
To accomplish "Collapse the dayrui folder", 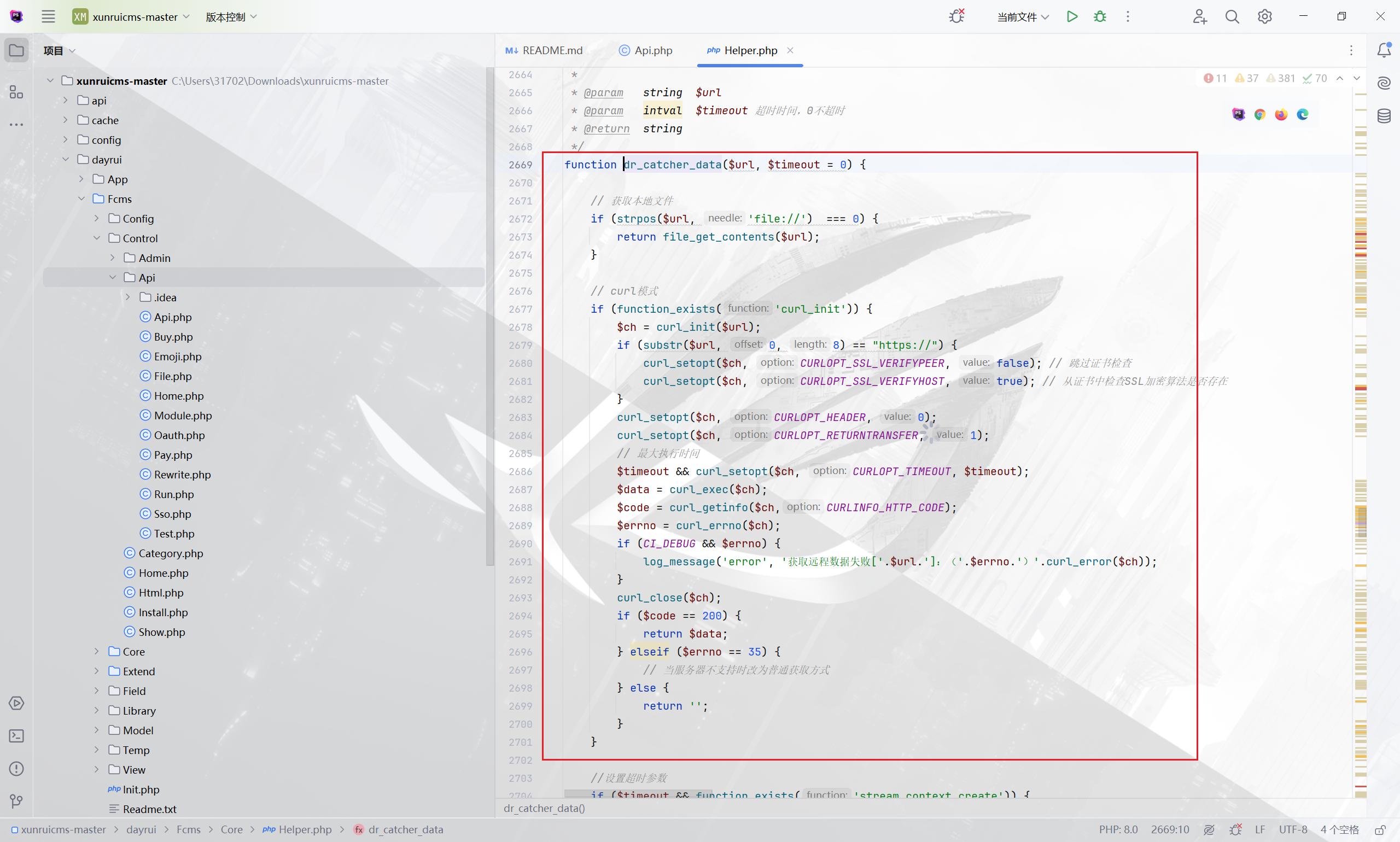I will point(66,160).
